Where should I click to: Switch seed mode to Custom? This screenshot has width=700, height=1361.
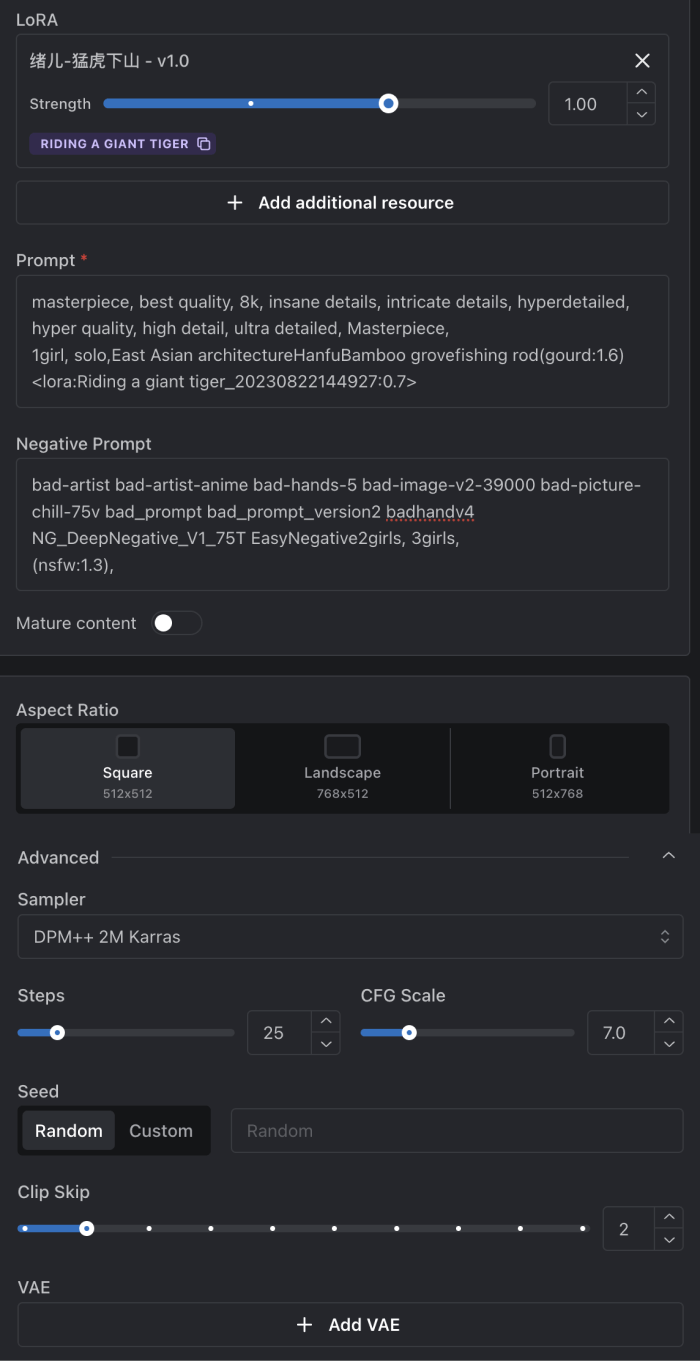[161, 1131]
